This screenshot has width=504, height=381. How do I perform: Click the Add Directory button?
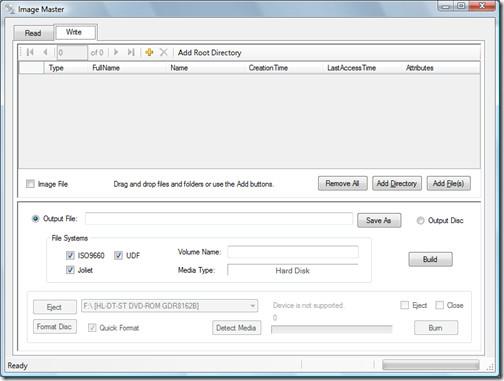[397, 183]
